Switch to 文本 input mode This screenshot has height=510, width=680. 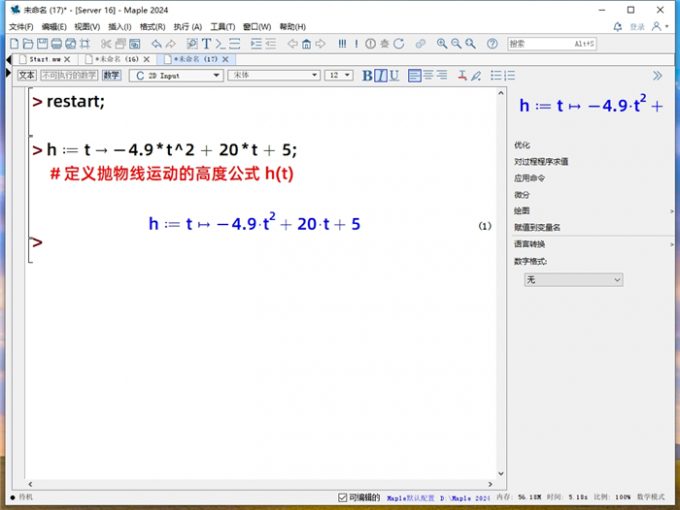point(27,75)
